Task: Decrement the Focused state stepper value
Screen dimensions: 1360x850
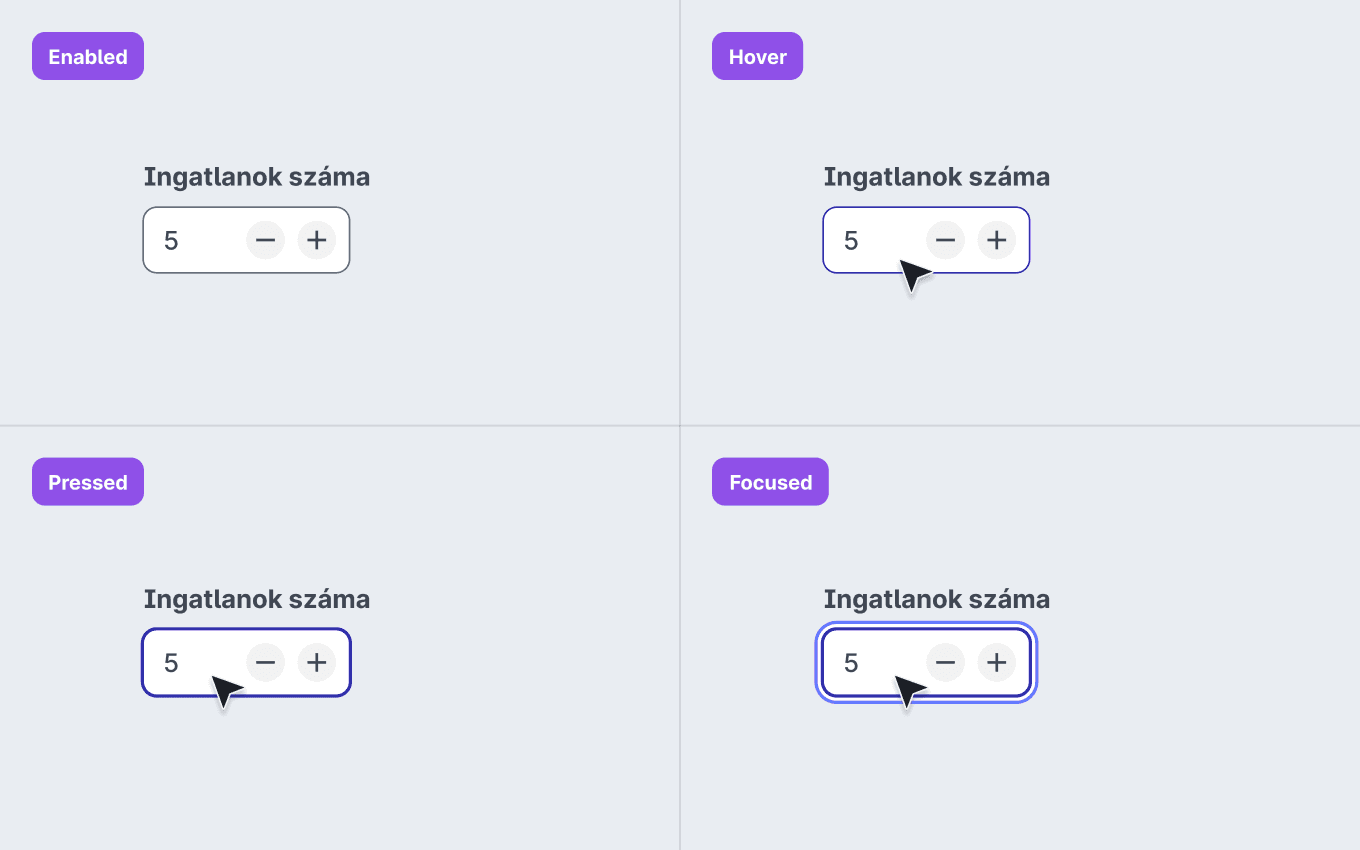Action: (x=945, y=662)
